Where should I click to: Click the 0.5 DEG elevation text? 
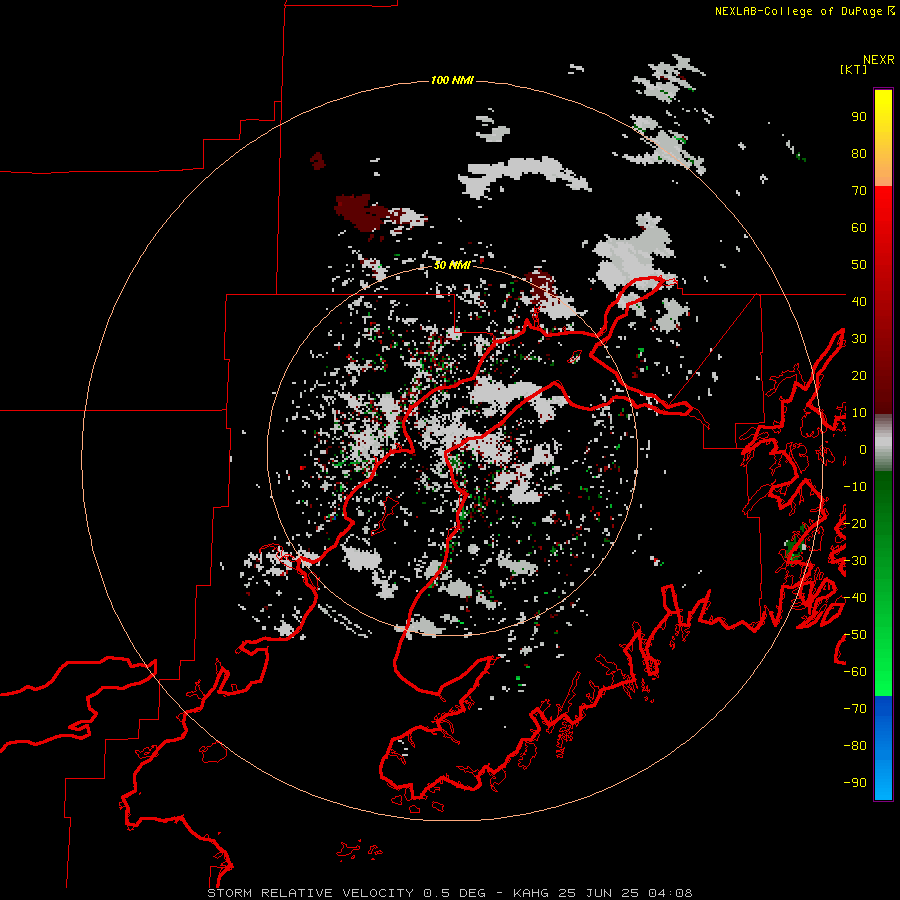pos(455,893)
